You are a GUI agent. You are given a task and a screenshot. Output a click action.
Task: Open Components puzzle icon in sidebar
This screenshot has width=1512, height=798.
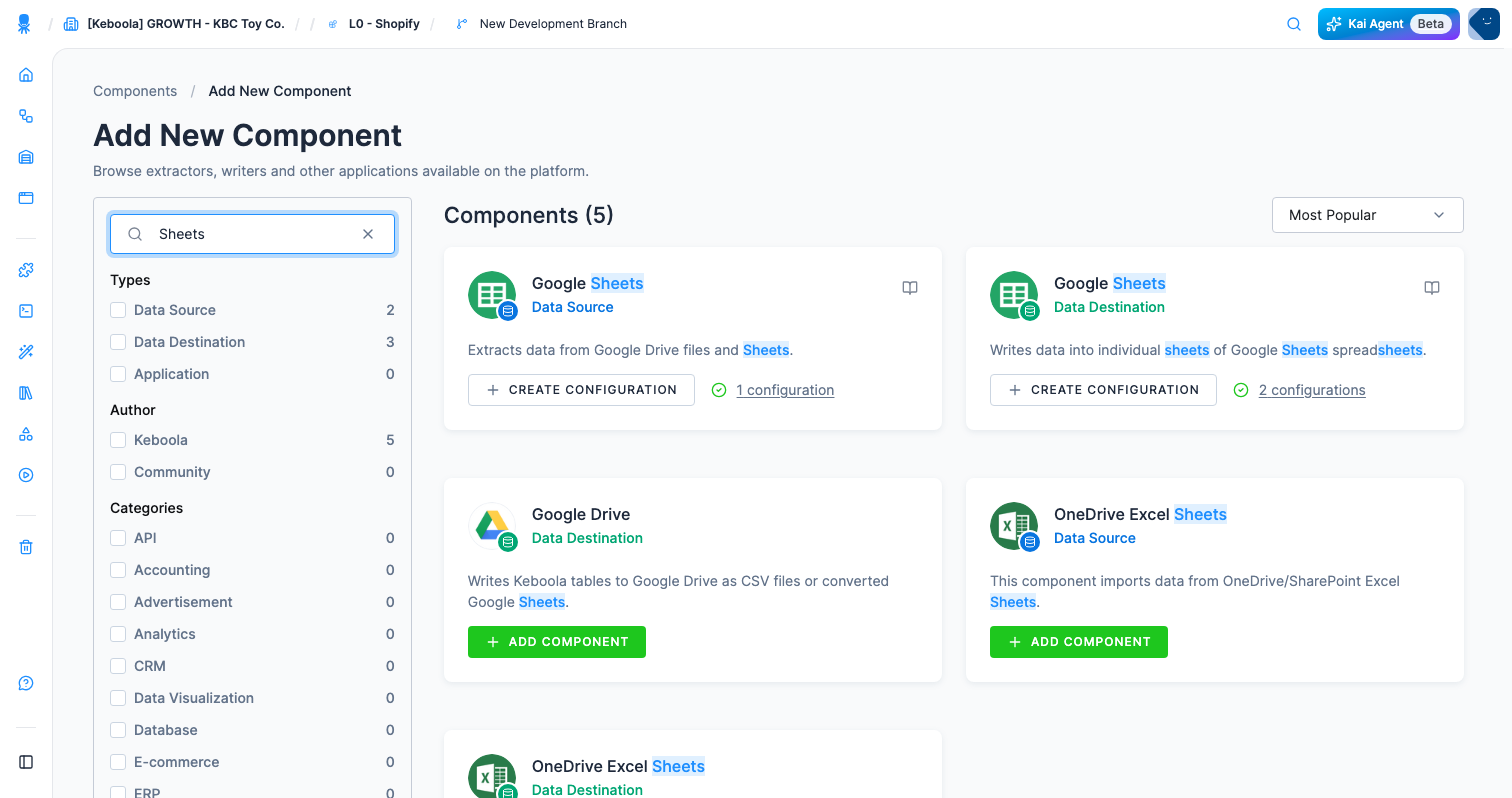click(26, 270)
